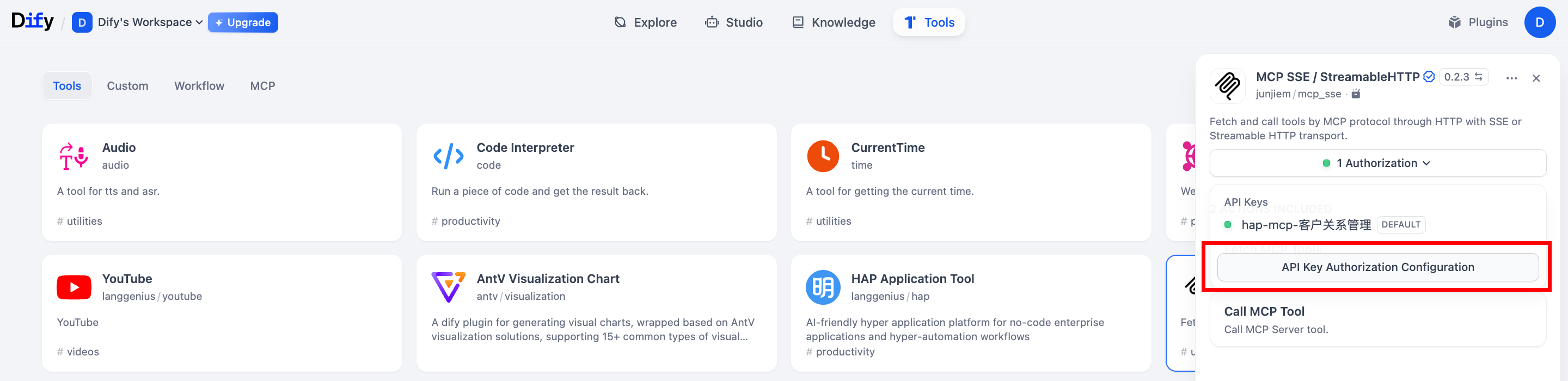Screen dimensions: 1568x381
Task: Click the HAP Application Tool icon
Action: [x=822, y=287]
